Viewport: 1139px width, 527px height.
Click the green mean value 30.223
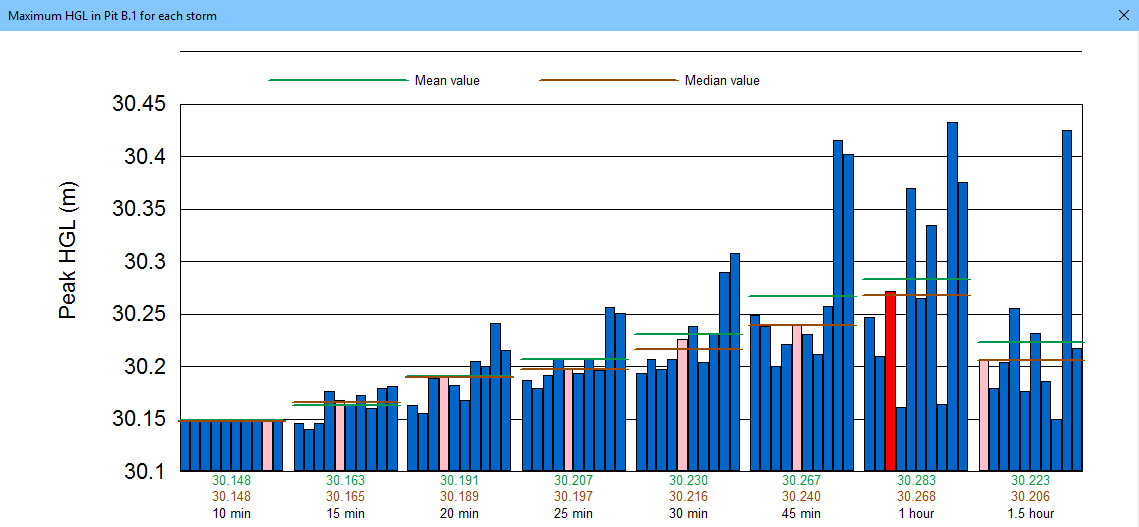(x=1029, y=480)
